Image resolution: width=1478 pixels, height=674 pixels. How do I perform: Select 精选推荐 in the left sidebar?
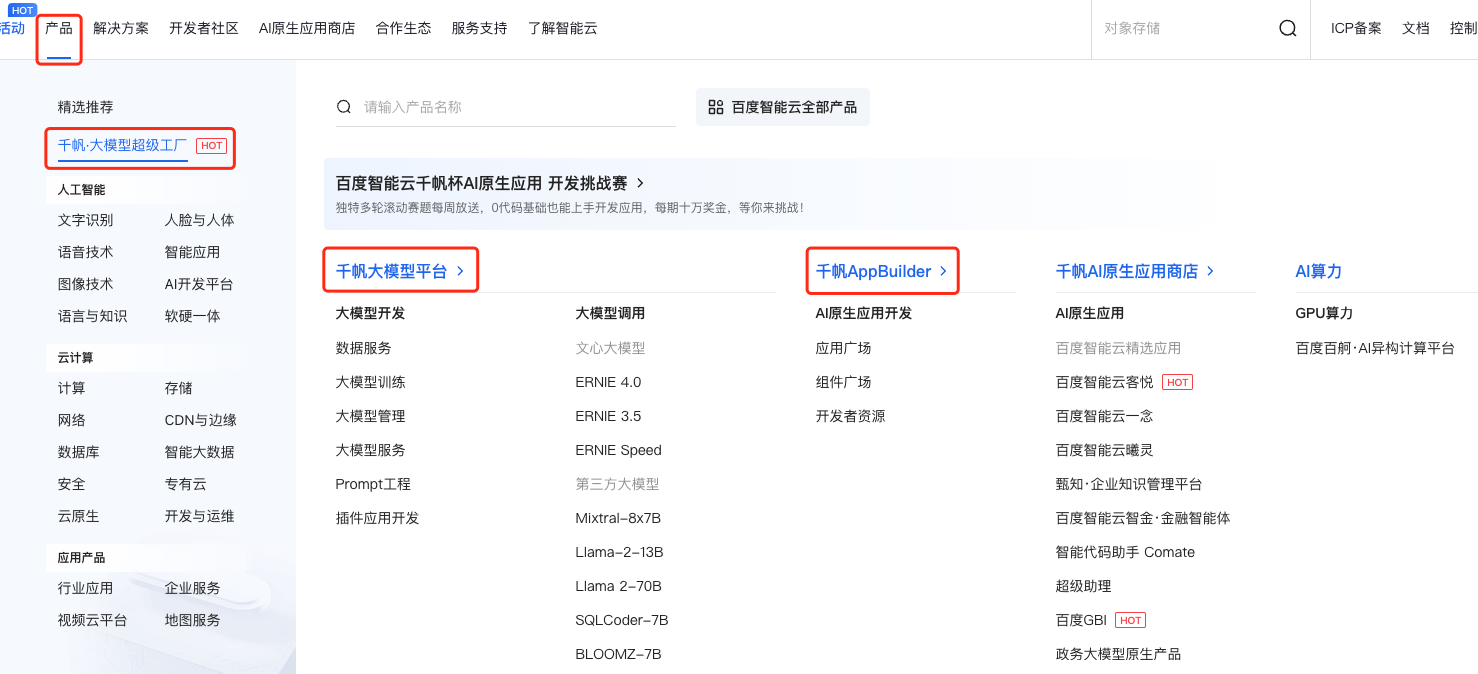coord(86,107)
